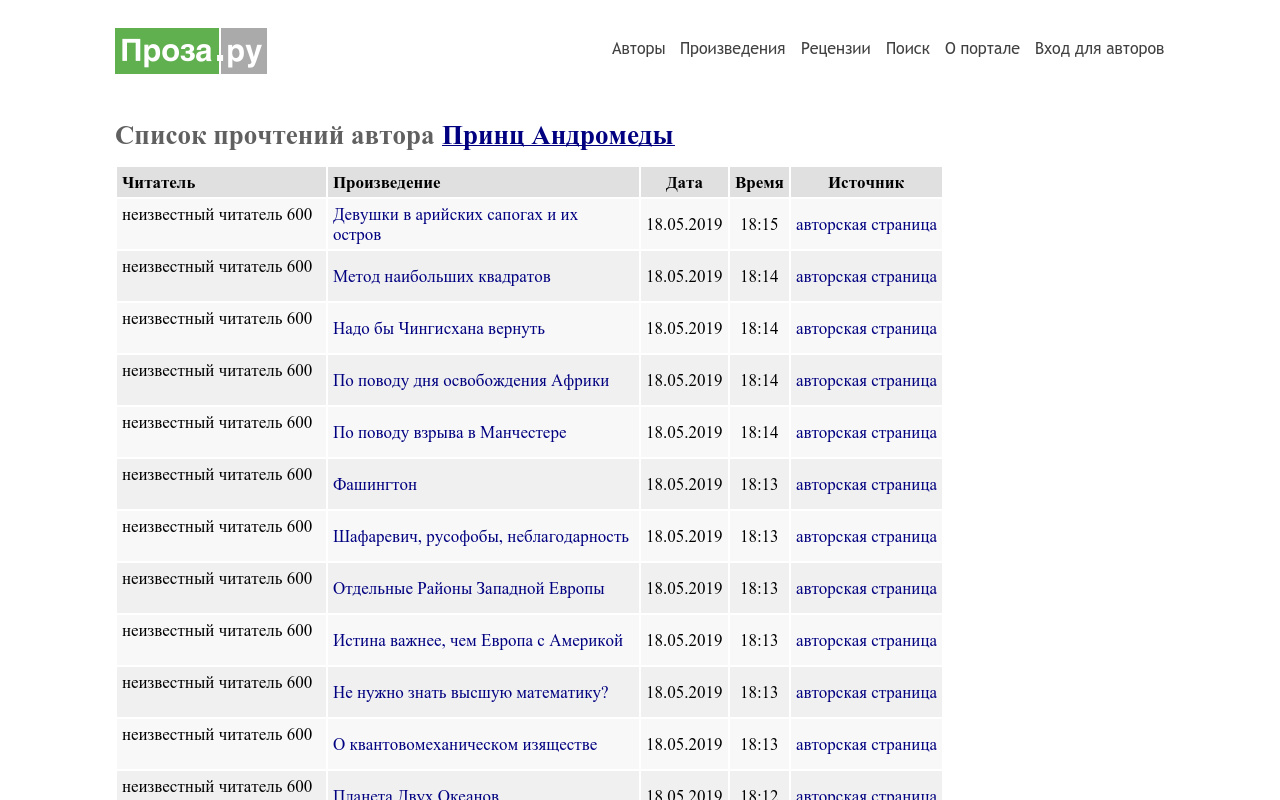Screen dimensions: 1280x800
Task: Open the Авторы menu item
Action: 638,49
